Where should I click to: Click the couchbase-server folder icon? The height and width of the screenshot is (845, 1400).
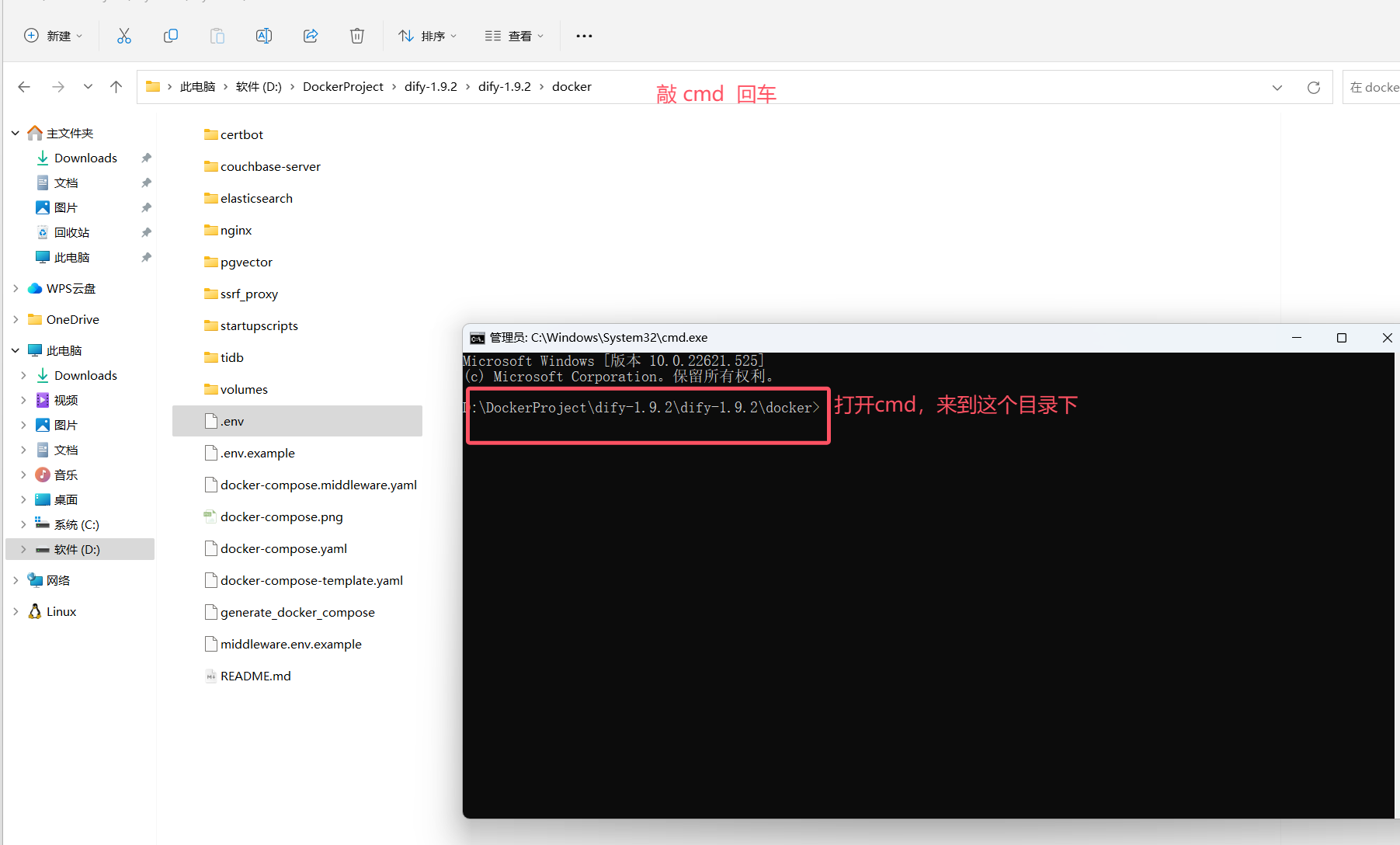[210, 166]
